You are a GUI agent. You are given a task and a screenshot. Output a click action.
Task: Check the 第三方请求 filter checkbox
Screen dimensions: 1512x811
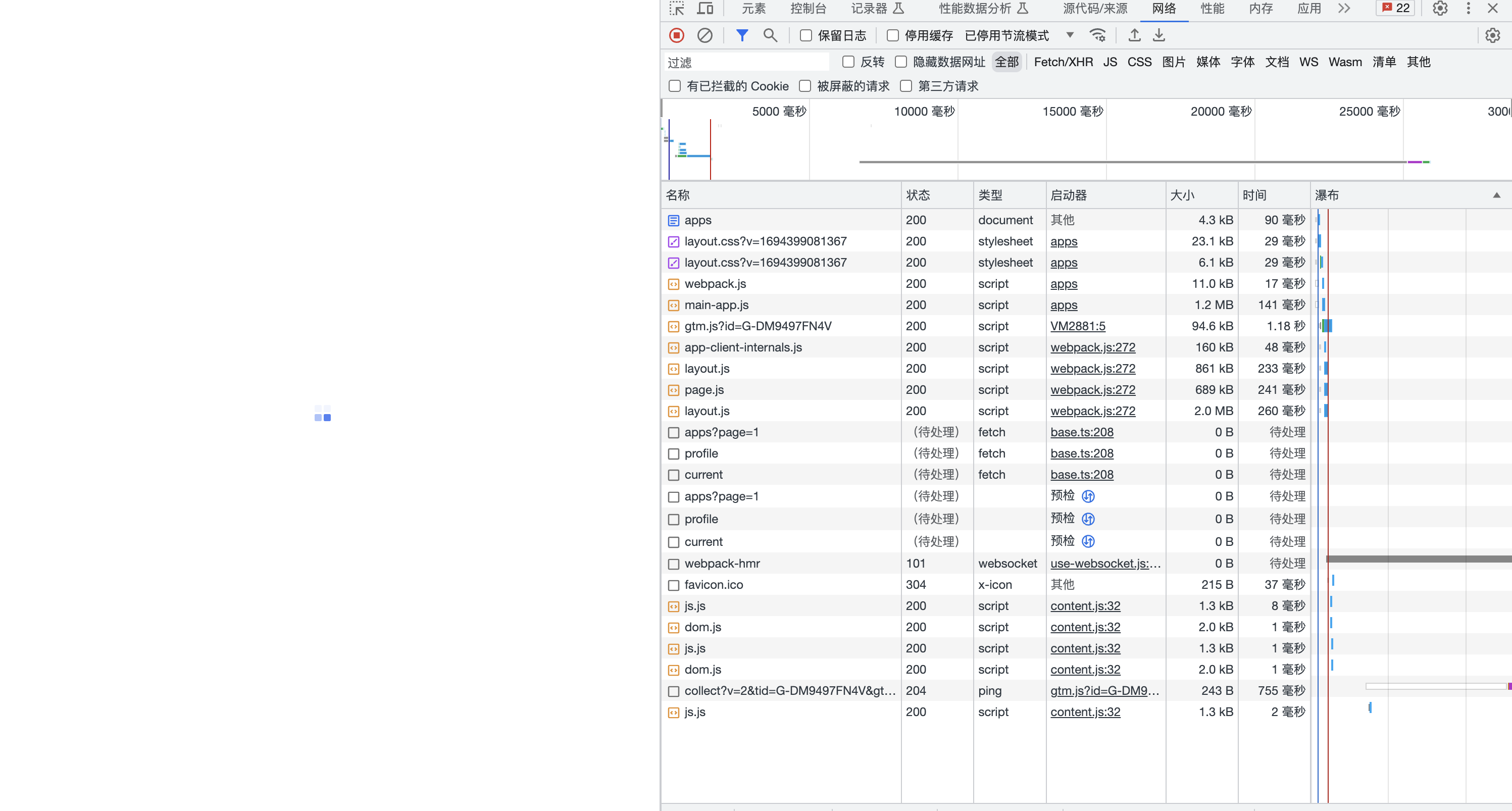(x=905, y=86)
